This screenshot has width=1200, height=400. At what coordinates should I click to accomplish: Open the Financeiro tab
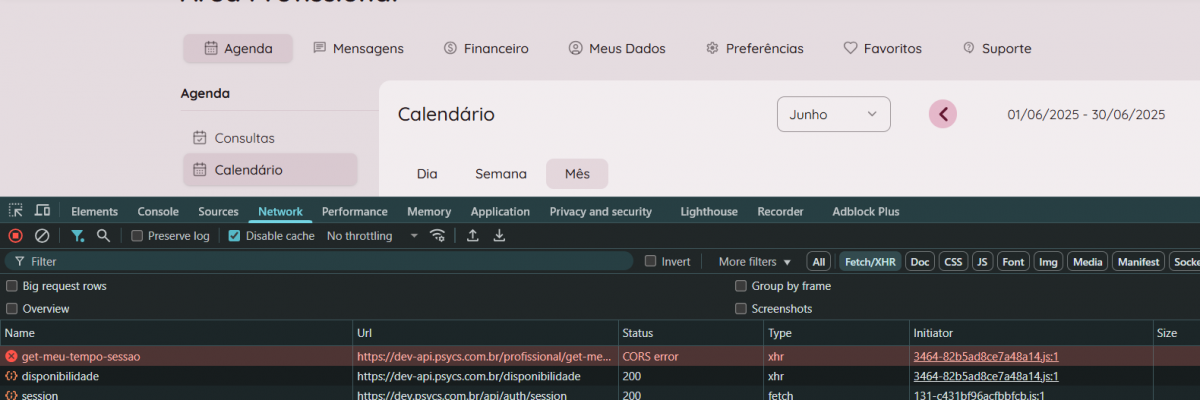pos(486,48)
